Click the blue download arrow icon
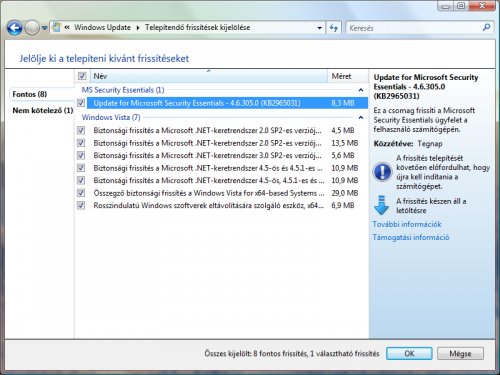500x375 pixels. tap(381, 205)
